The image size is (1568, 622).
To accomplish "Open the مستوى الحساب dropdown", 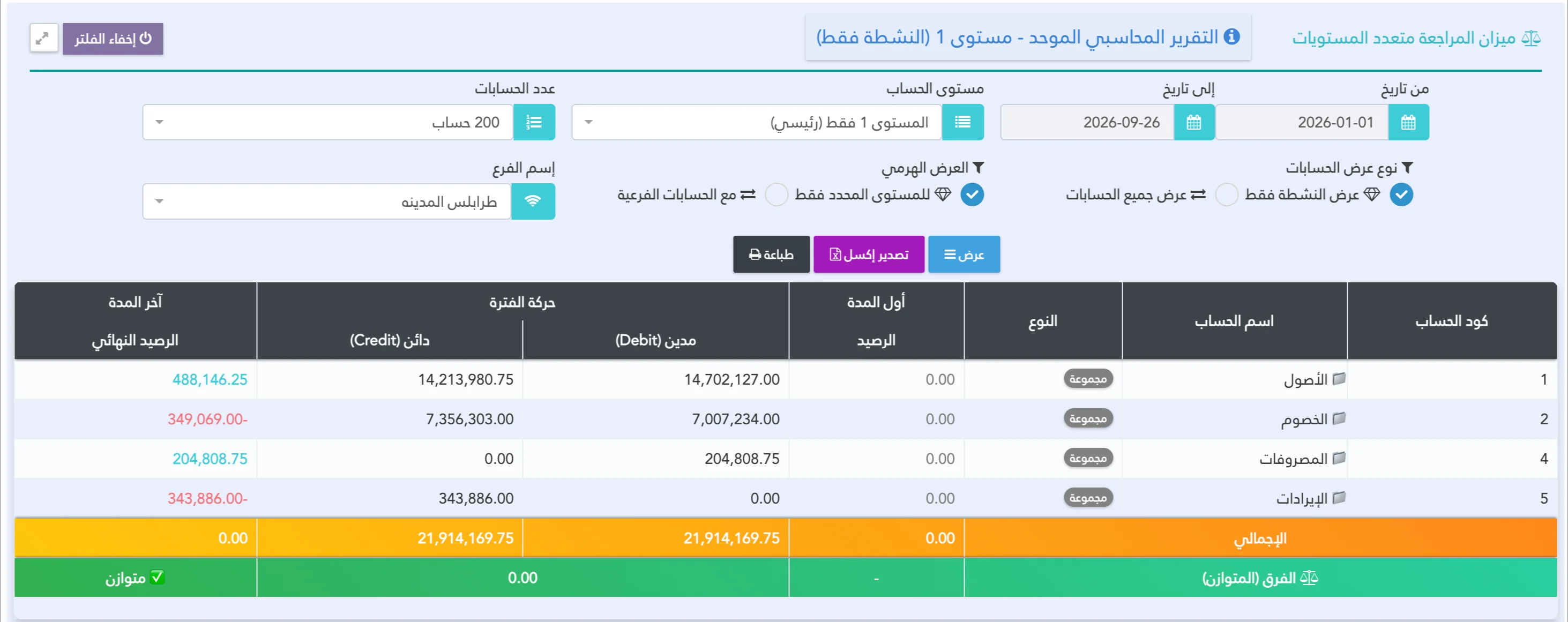I will tap(757, 122).
